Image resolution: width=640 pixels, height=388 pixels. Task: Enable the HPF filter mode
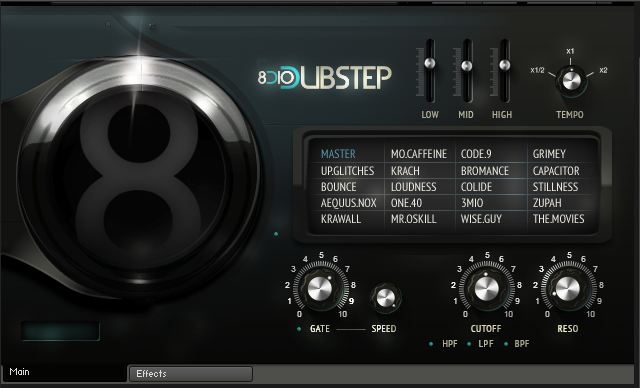tap(431, 344)
